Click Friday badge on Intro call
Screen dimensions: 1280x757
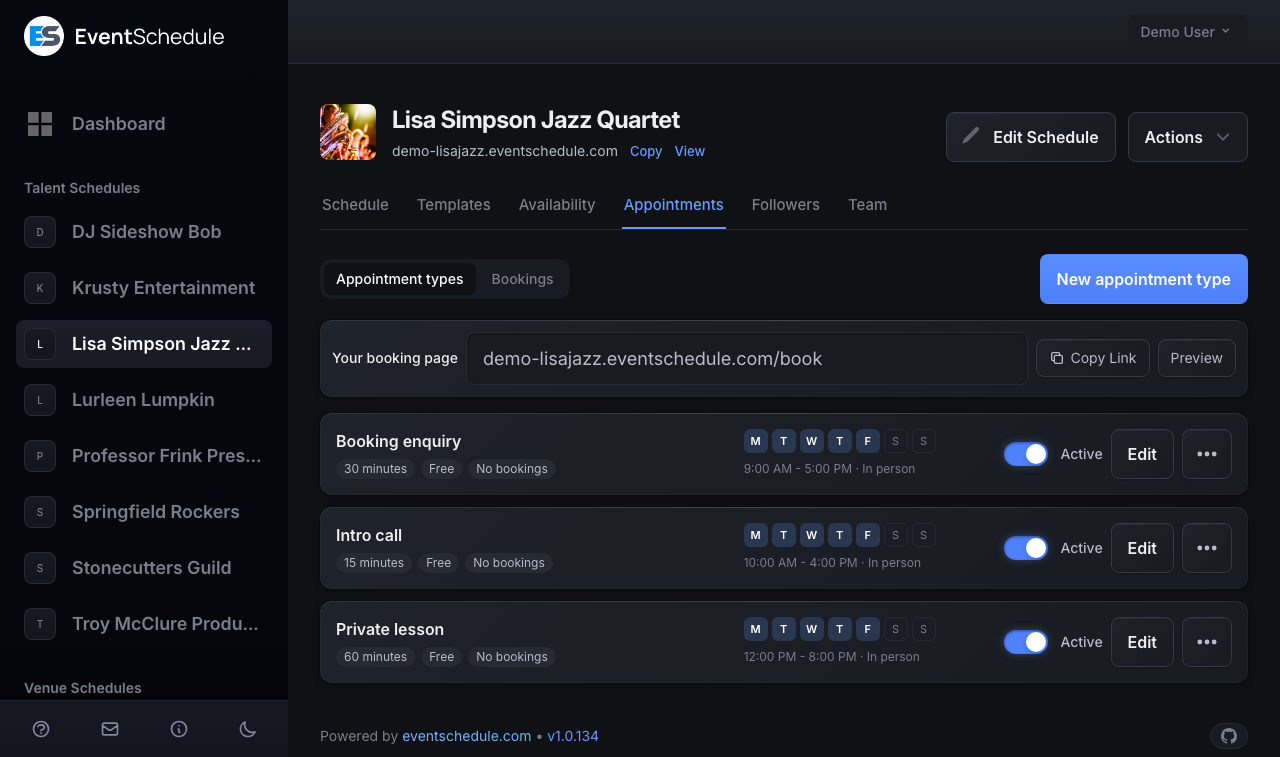point(868,535)
